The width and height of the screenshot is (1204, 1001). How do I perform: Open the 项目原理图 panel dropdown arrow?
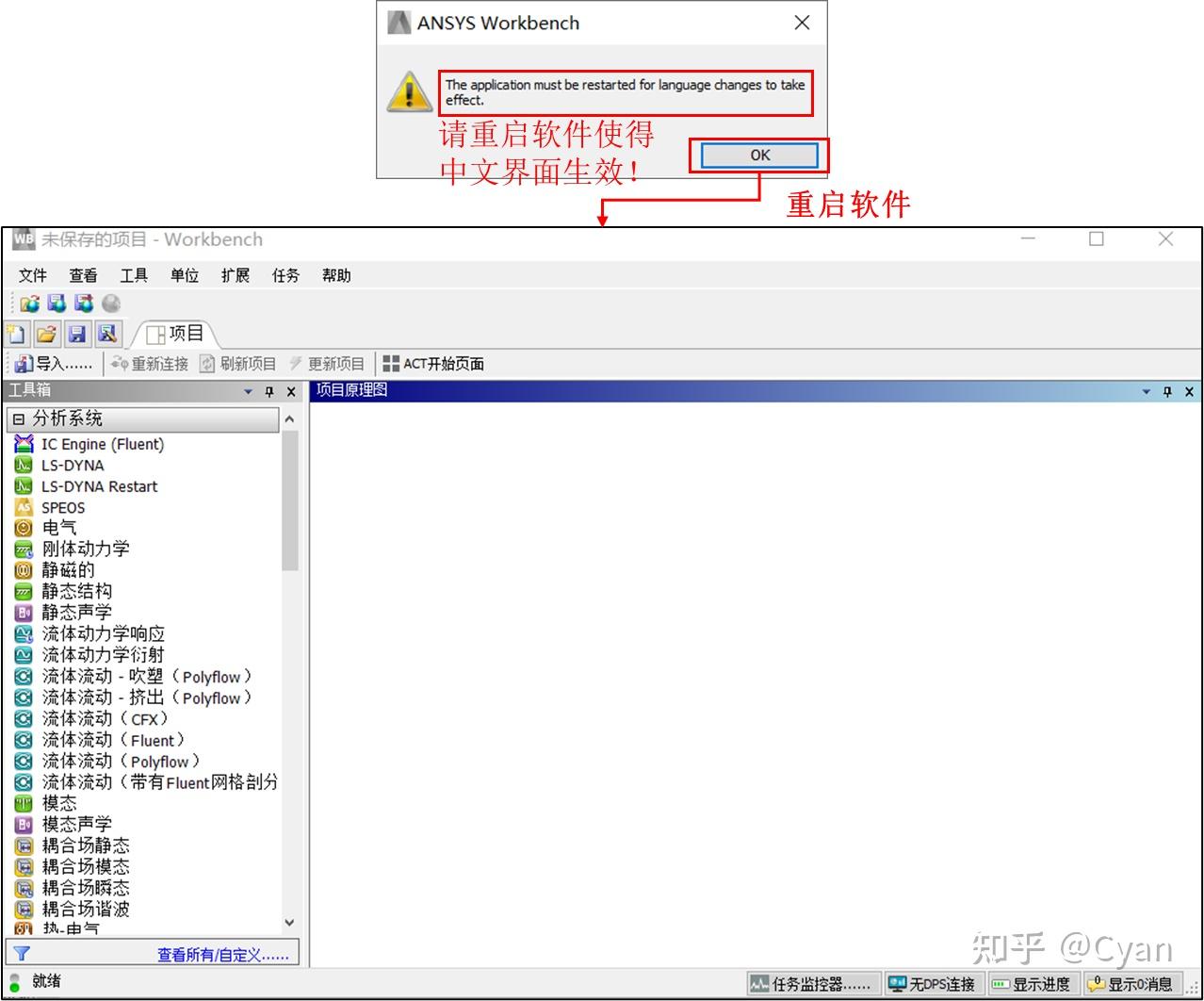[x=1146, y=391]
